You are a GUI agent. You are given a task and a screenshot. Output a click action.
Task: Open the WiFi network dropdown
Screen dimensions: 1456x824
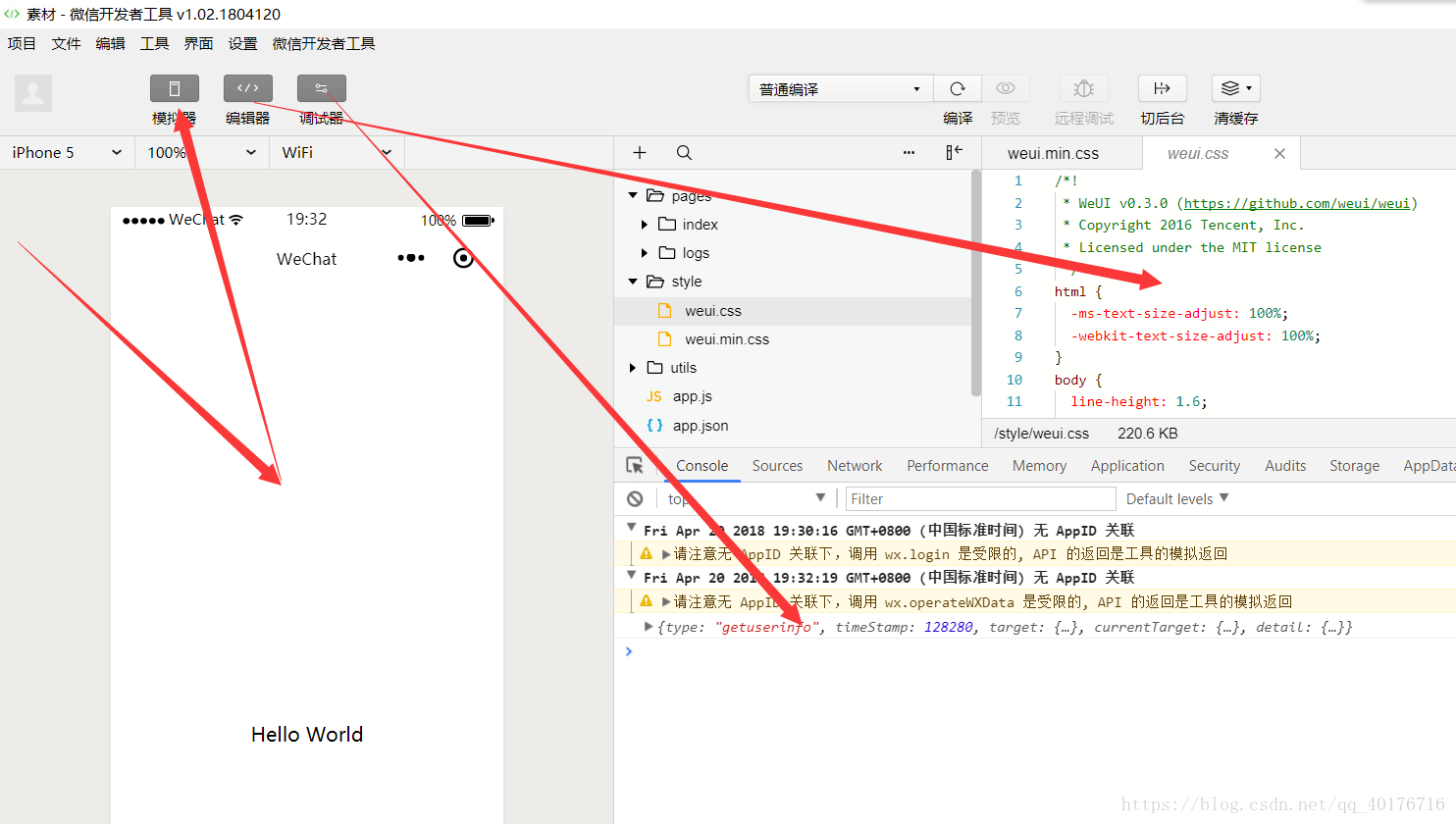[x=337, y=153]
